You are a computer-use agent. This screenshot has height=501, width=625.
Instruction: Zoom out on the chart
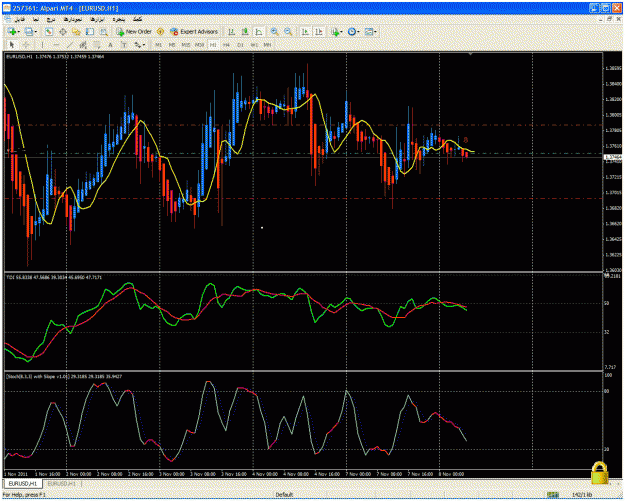point(288,31)
